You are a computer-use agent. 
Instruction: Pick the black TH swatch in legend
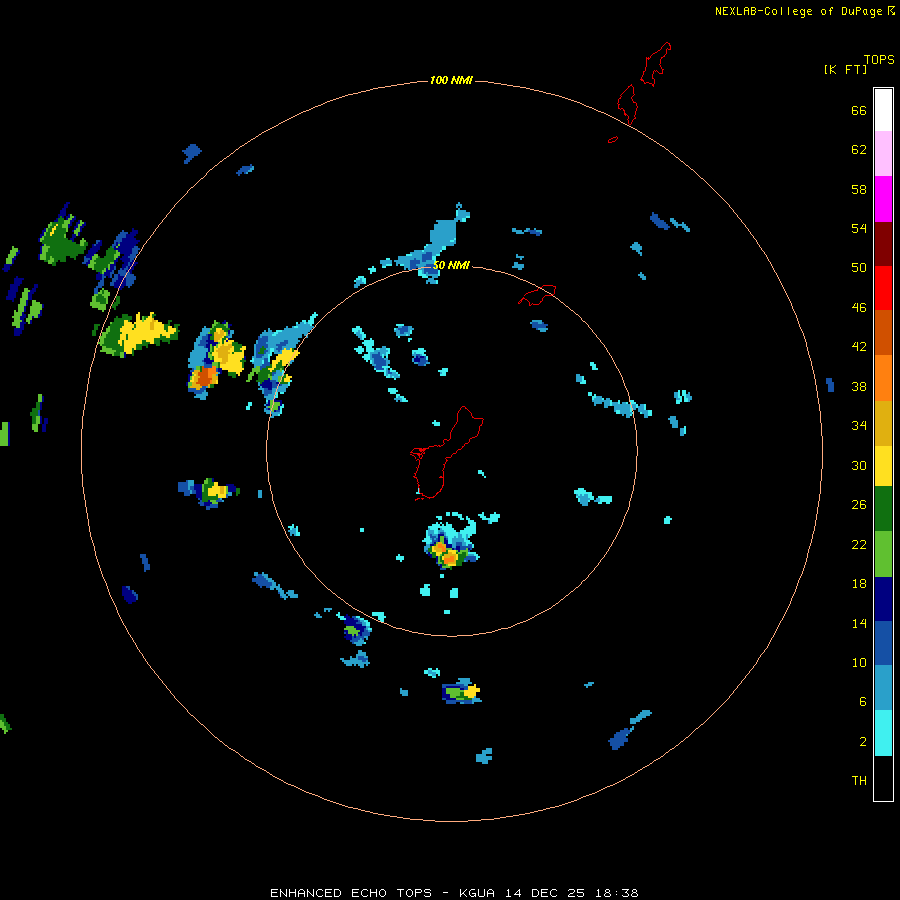click(x=883, y=778)
